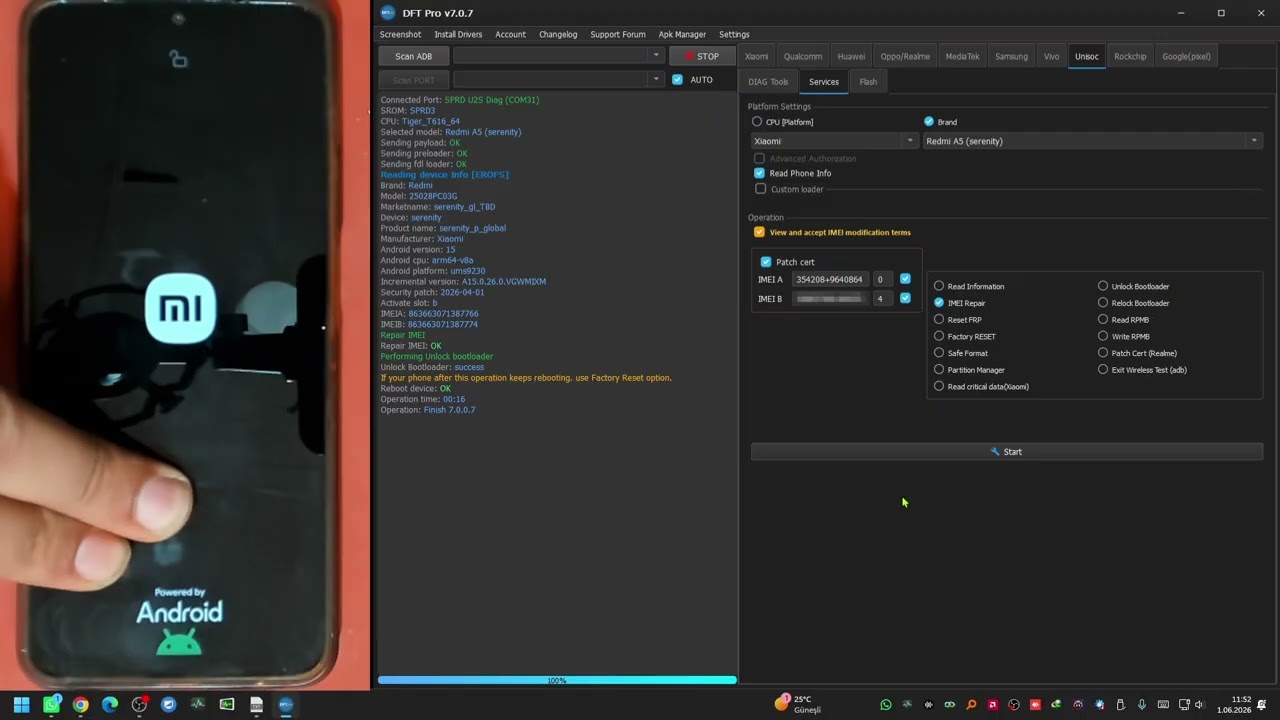The image size is (1280, 720).
Task: Click the DFT Pro logo in title bar
Action: pyautogui.click(x=388, y=13)
